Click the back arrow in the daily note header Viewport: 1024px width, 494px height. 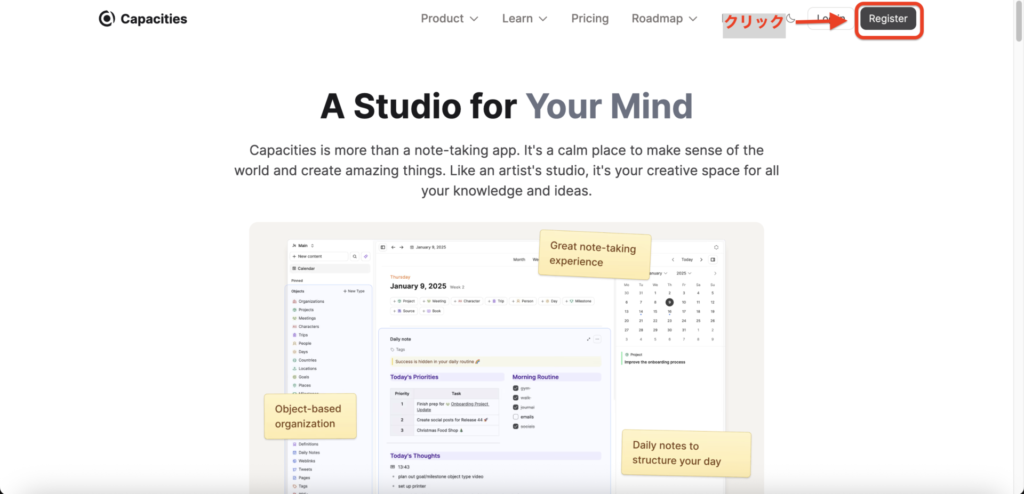[x=392, y=246]
